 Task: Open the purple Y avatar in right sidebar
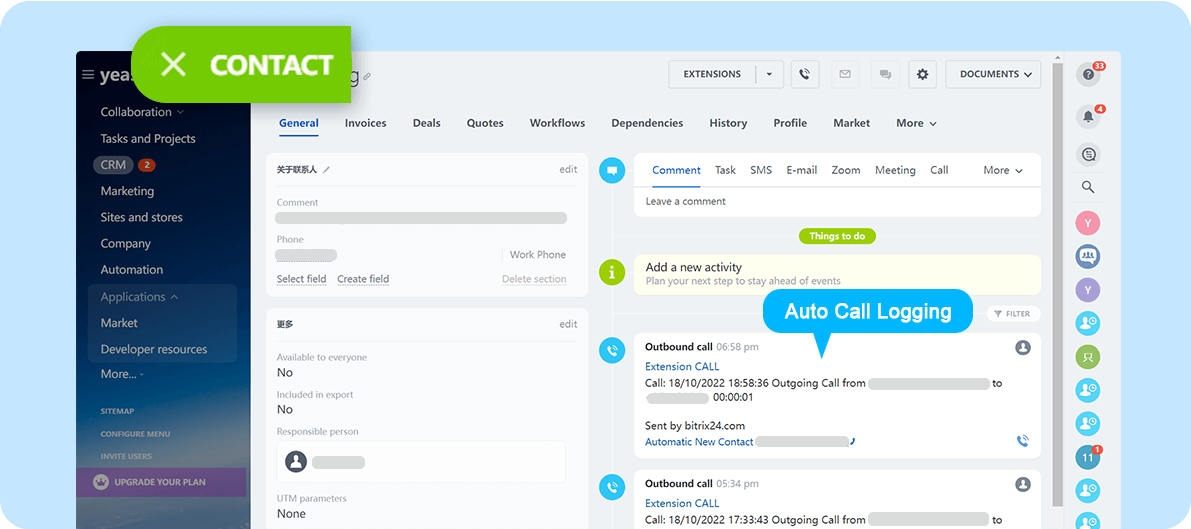[x=1088, y=290]
